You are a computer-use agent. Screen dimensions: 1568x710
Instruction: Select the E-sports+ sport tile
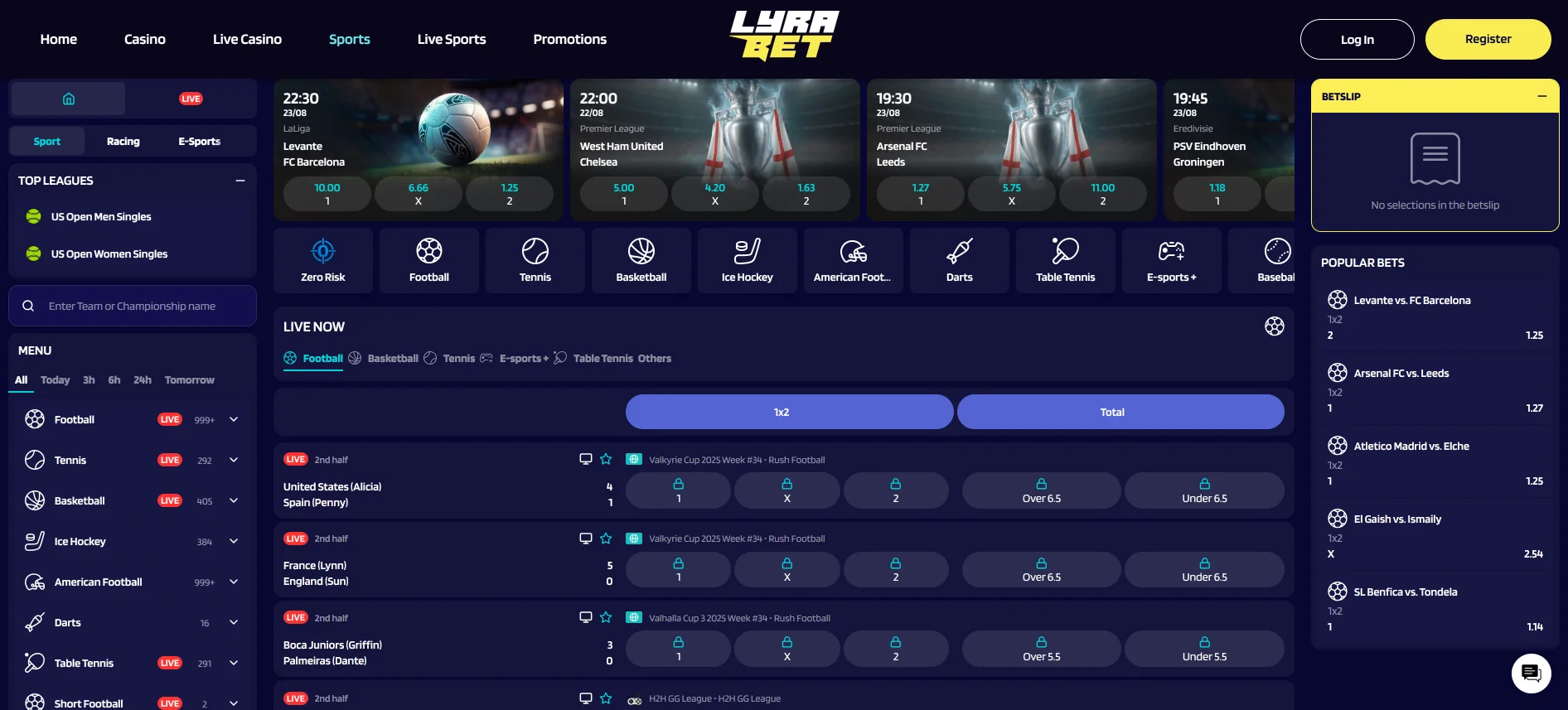[x=1172, y=260]
